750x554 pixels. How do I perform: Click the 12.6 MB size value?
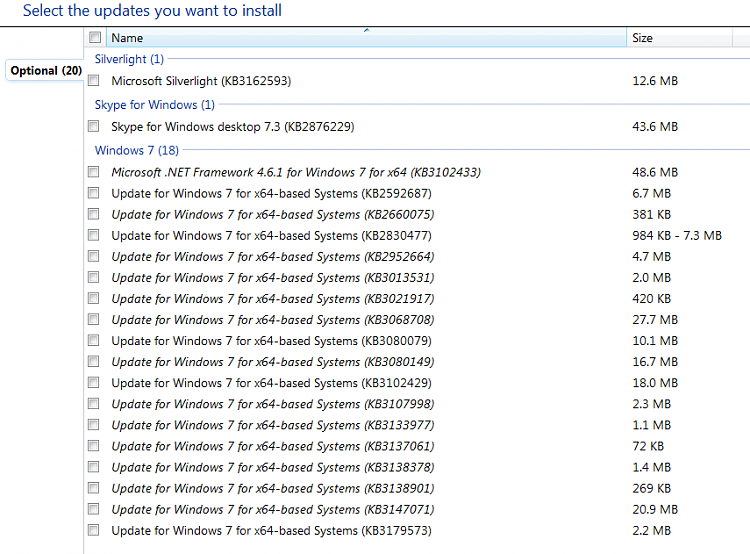point(655,81)
